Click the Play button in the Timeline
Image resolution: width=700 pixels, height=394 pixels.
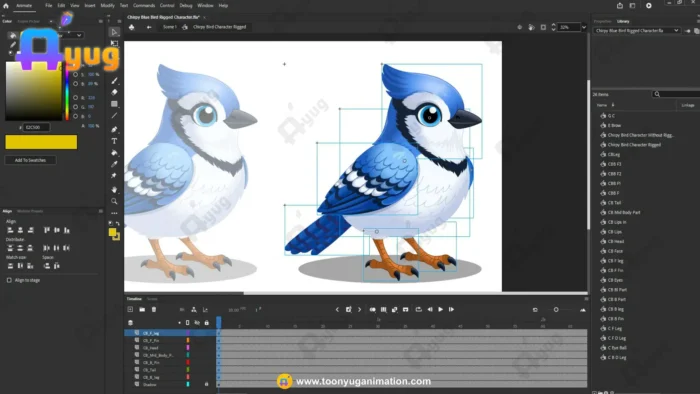441,309
